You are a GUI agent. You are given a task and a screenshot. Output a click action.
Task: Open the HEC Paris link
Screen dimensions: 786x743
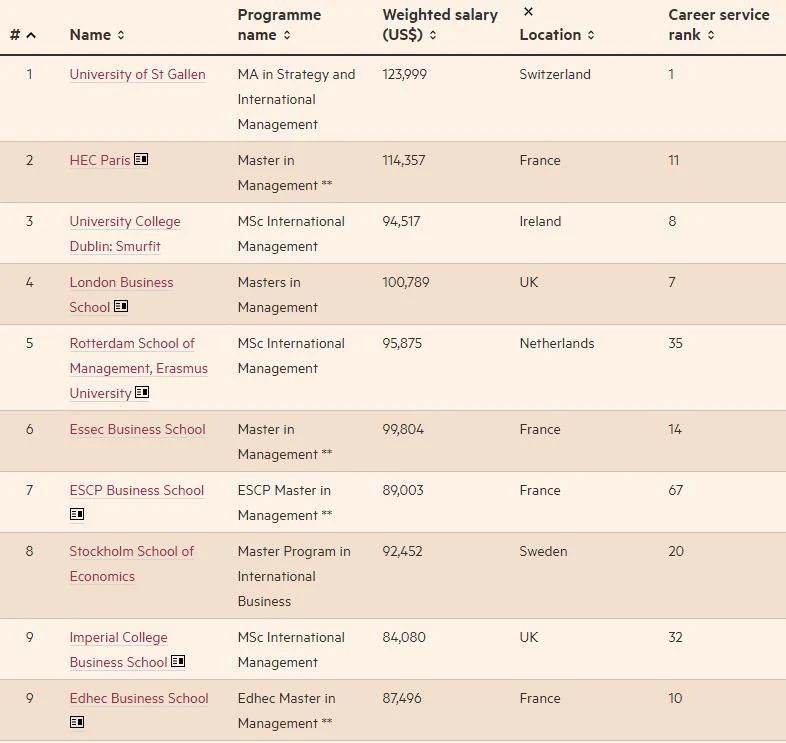pos(100,160)
